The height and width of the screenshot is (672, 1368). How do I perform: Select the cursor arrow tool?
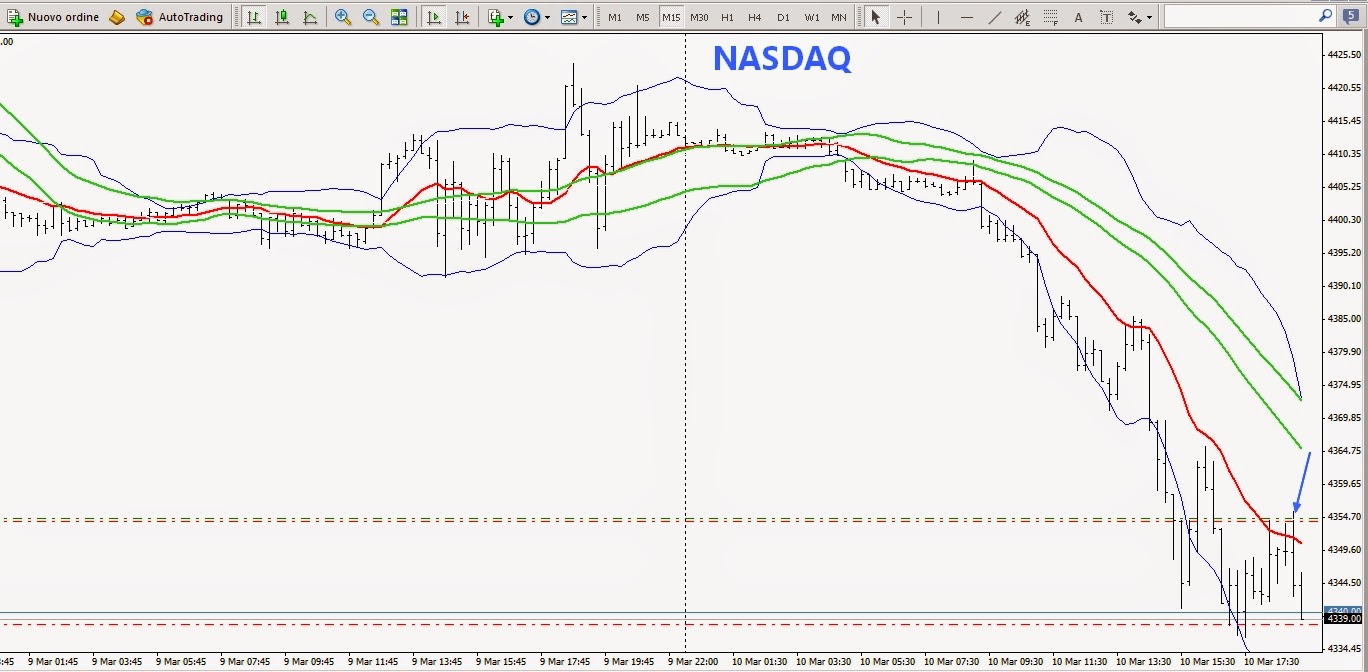coord(875,17)
